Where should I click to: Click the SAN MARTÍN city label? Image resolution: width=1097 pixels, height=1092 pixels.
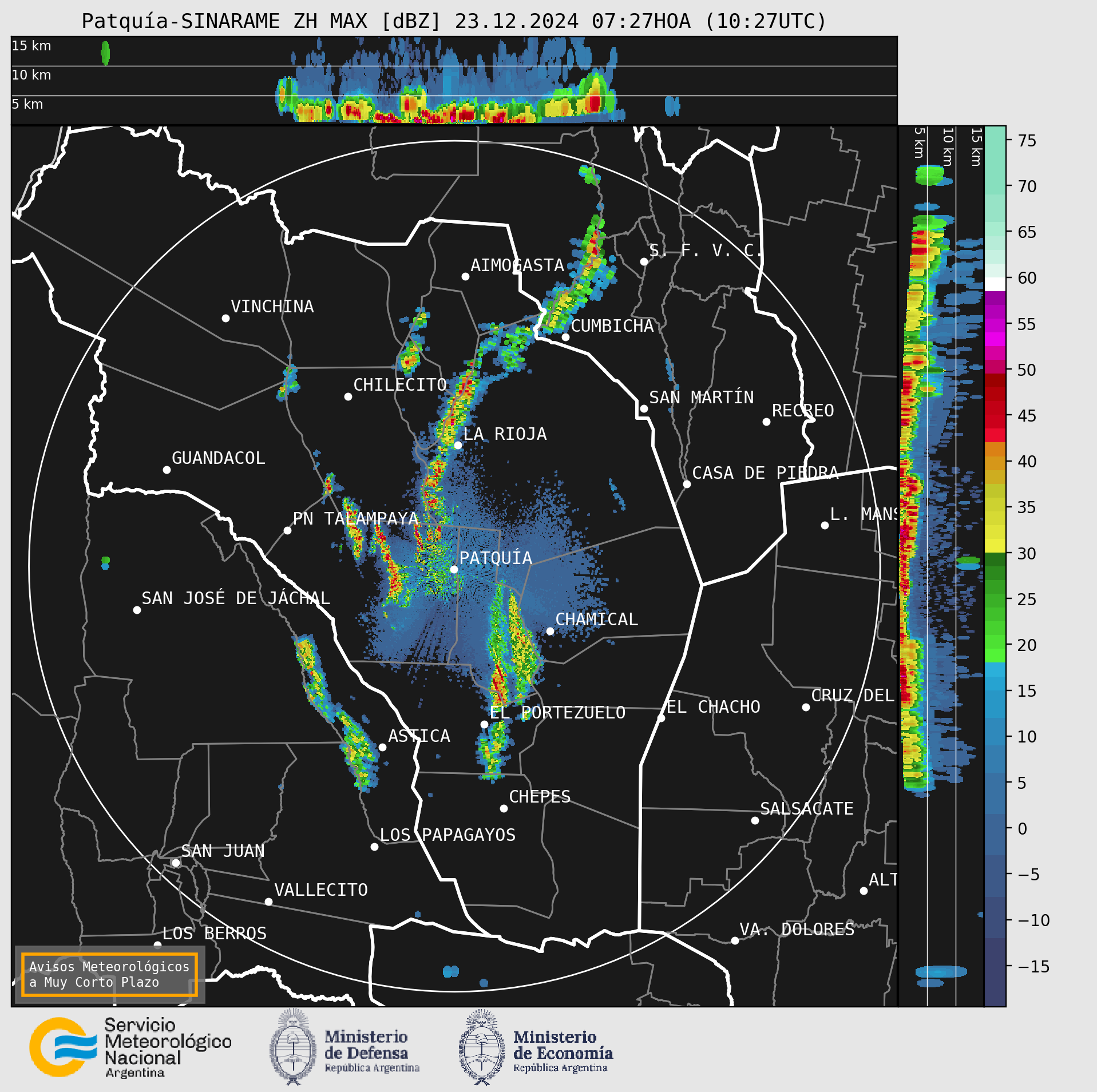tap(701, 397)
